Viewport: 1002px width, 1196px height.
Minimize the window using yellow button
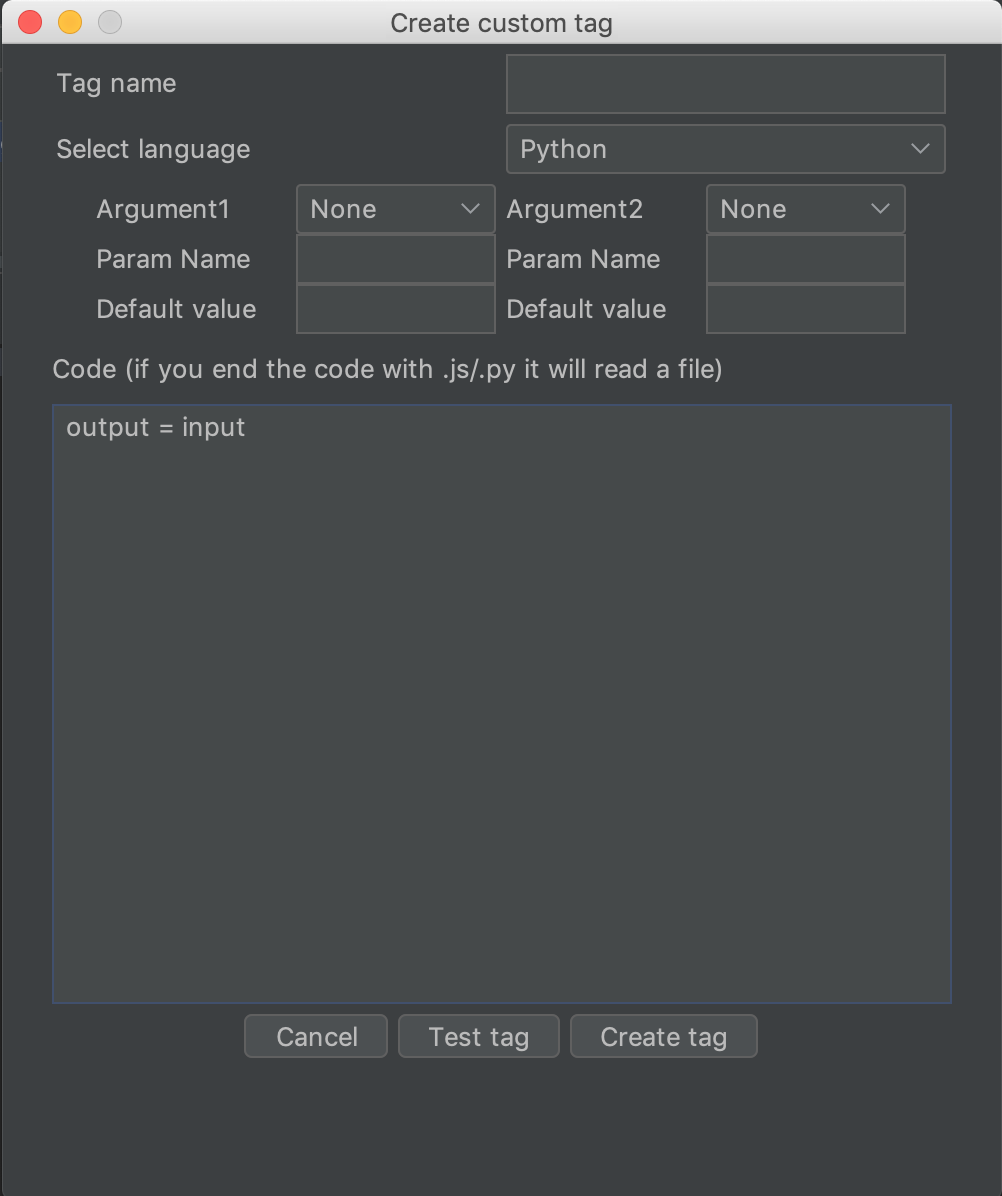point(70,22)
